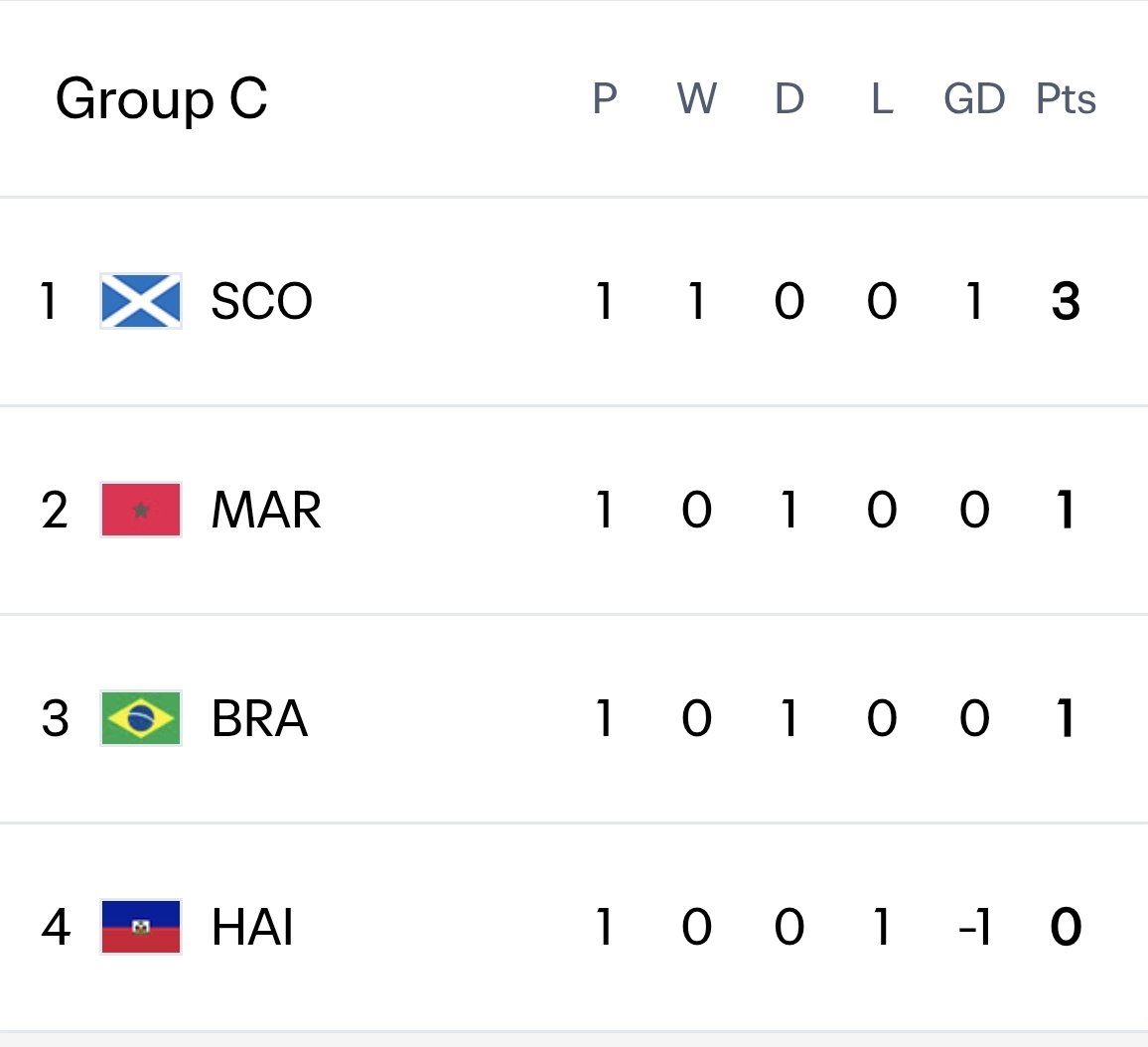Click the Morocco flag icon

tap(141, 510)
